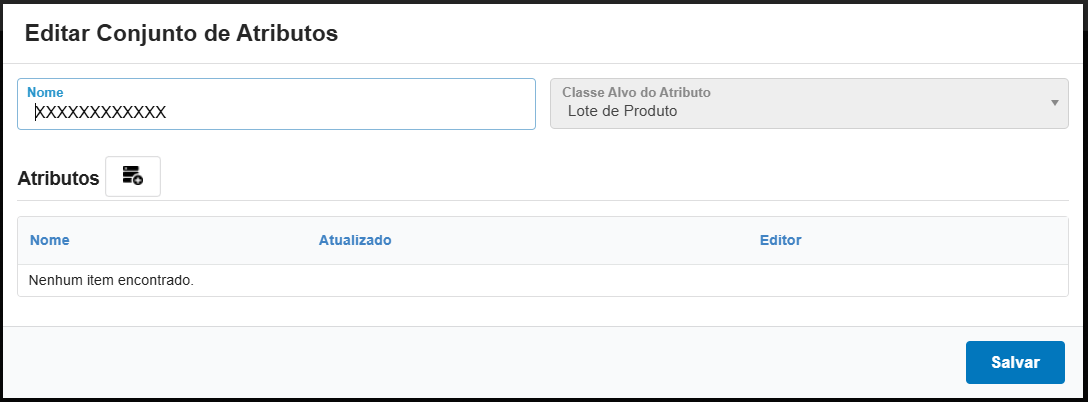Click the XXXXXXXXXXXX text in Nome field
This screenshot has width=1088, height=402.
pos(100,112)
